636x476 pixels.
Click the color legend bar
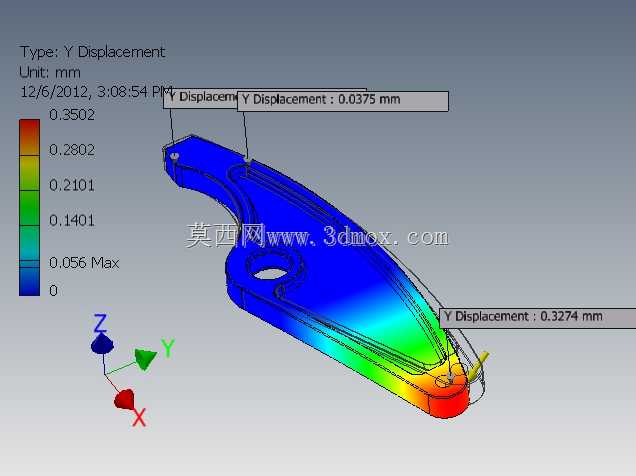click(x=30, y=207)
